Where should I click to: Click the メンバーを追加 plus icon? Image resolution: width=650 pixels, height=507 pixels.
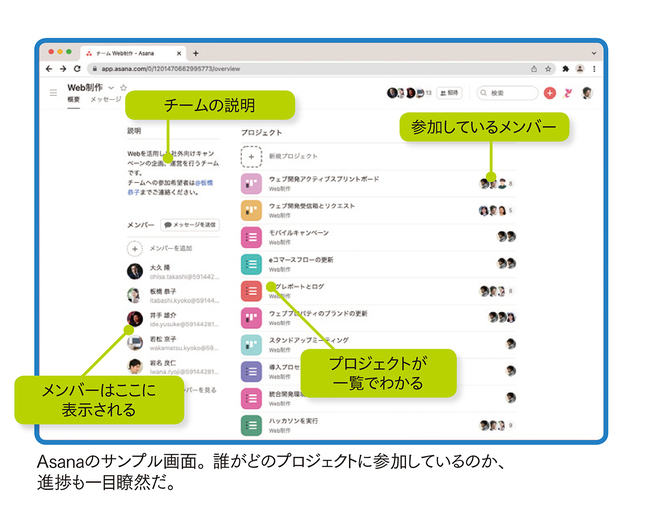pyautogui.click(x=135, y=249)
